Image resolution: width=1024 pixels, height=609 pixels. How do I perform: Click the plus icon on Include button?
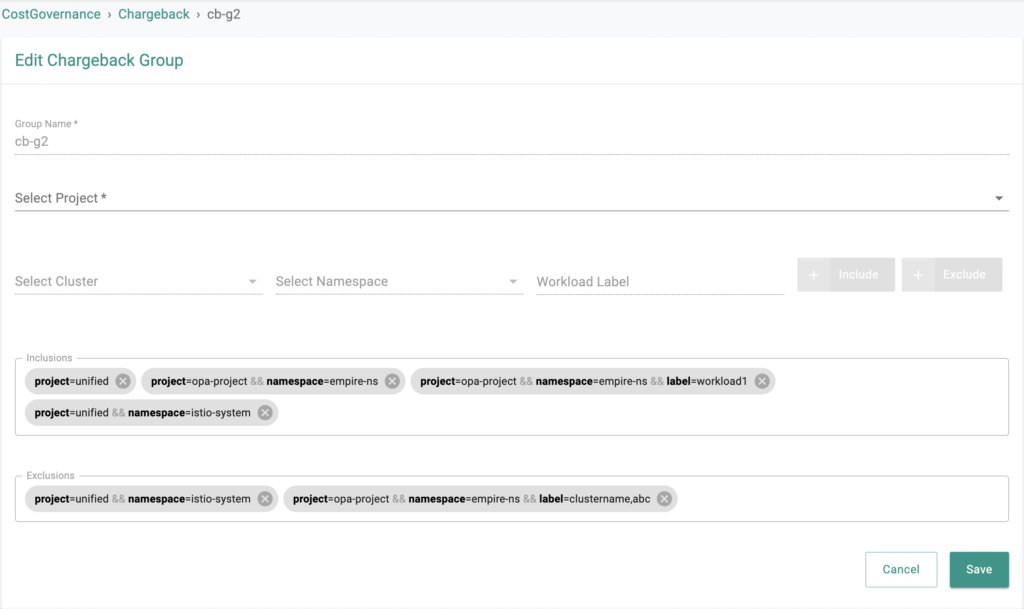(814, 275)
